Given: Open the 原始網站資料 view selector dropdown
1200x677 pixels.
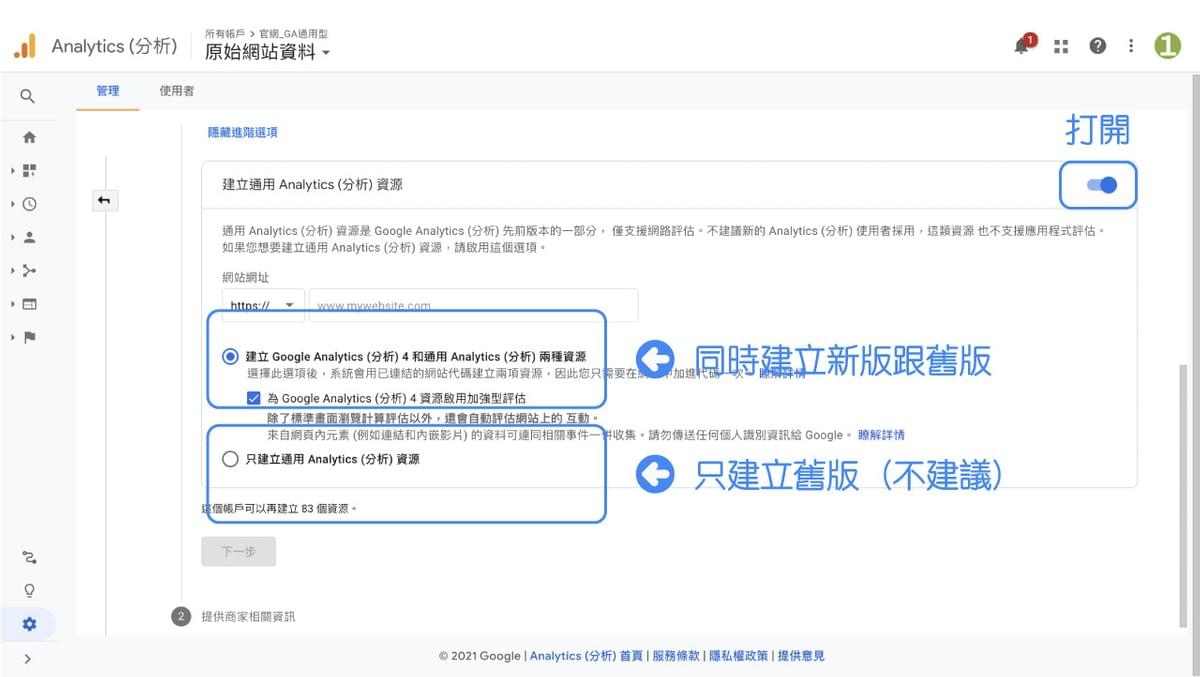Looking at the screenshot, I should click(x=268, y=52).
